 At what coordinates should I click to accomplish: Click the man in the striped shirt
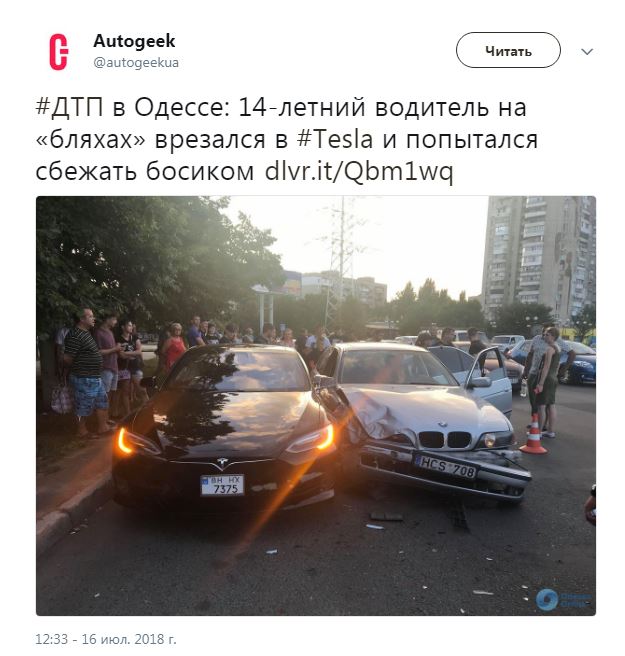click(85, 372)
